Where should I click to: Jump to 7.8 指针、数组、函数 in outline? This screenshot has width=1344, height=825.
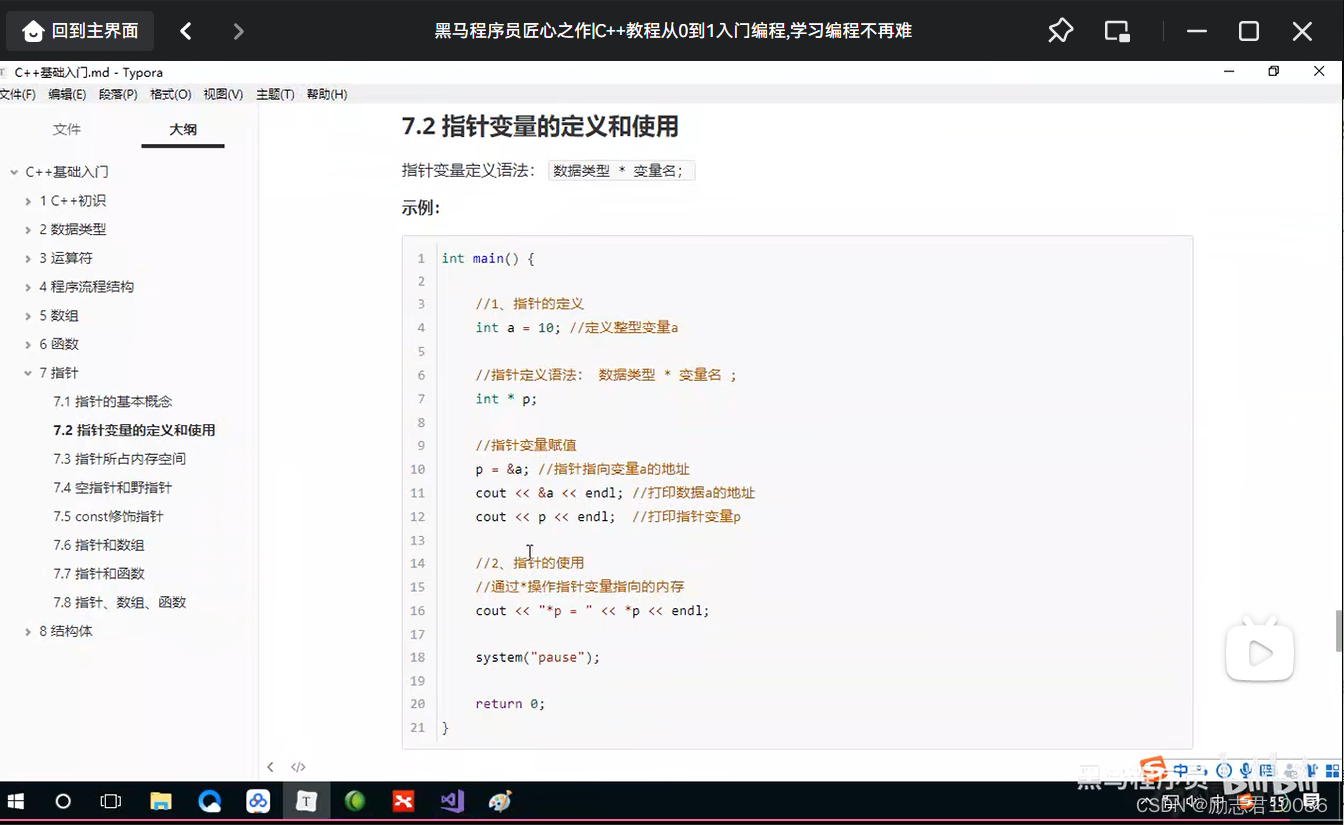pos(120,602)
